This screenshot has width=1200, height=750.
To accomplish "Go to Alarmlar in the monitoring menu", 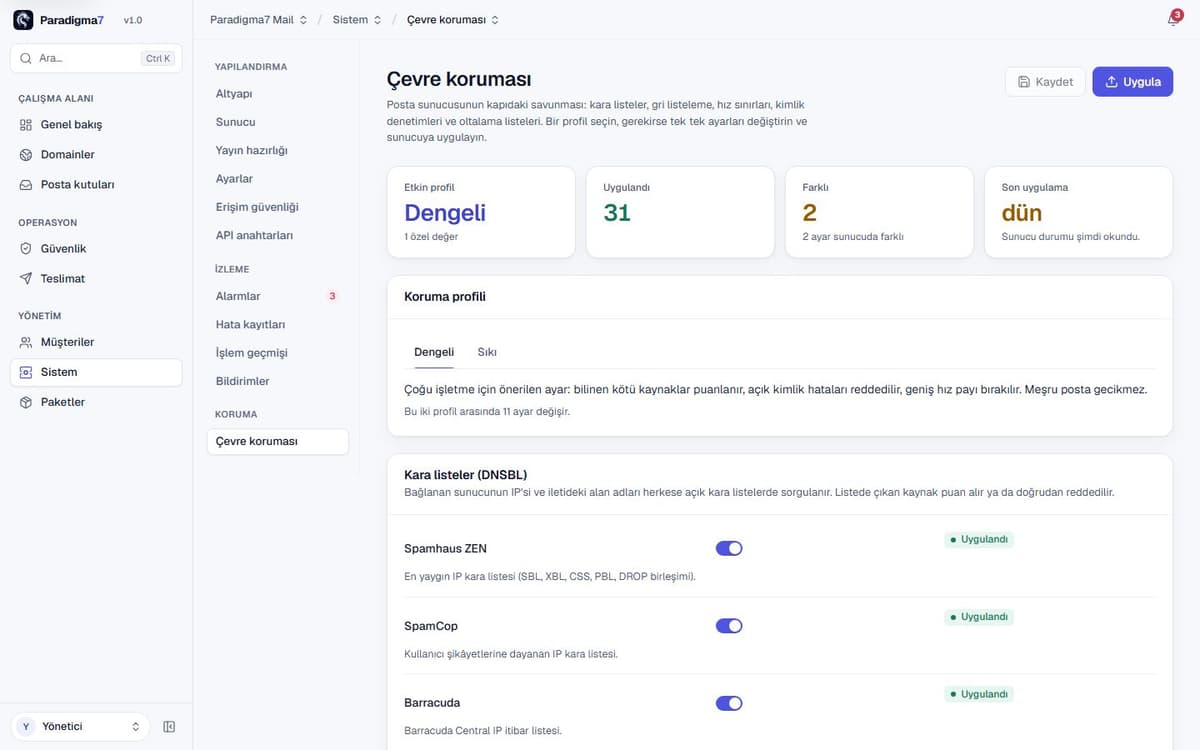I will (x=278, y=296).
